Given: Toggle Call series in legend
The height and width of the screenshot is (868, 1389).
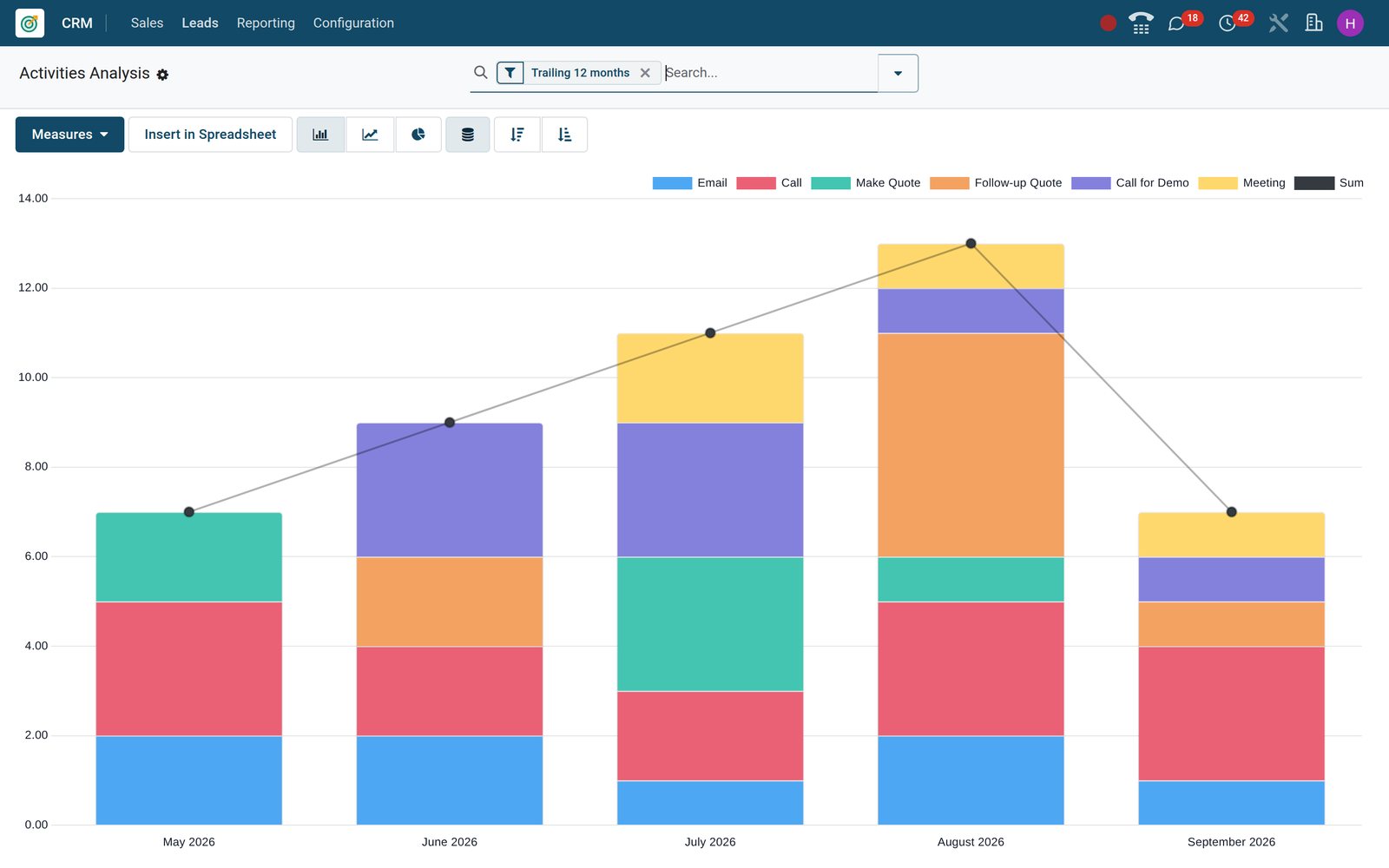Looking at the screenshot, I should click(x=769, y=183).
